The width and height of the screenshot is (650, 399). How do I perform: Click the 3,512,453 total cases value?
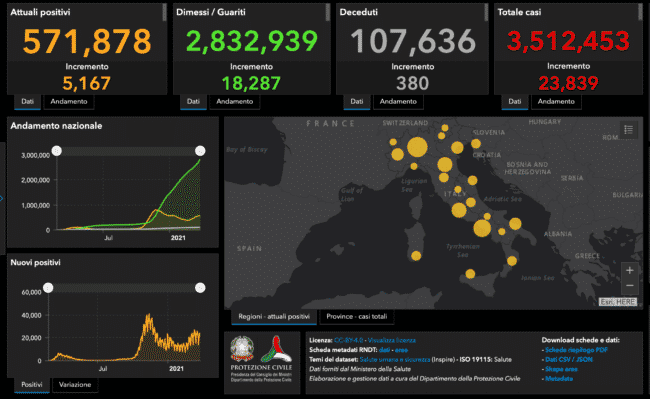point(568,41)
